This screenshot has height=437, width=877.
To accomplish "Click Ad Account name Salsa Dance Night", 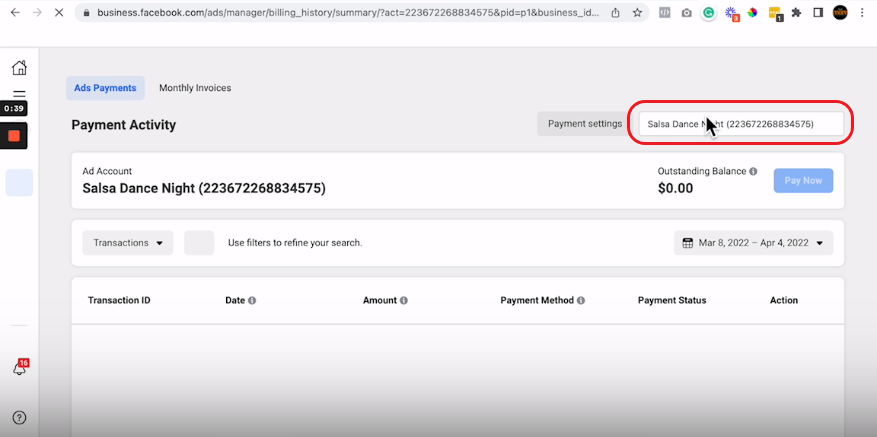I will coord(204,188).
